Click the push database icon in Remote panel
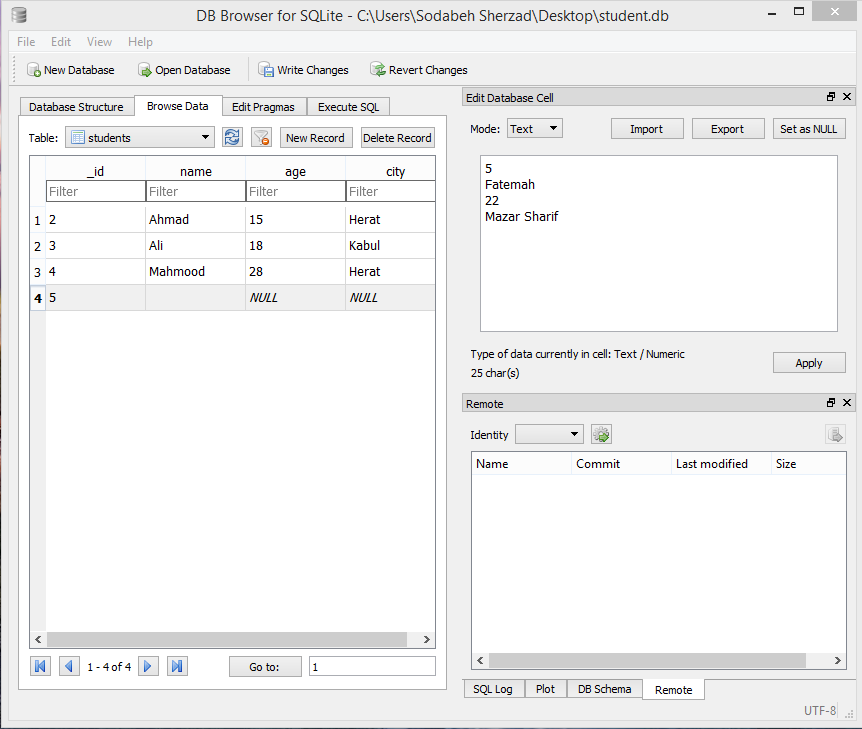 click(x=835, y=434)
